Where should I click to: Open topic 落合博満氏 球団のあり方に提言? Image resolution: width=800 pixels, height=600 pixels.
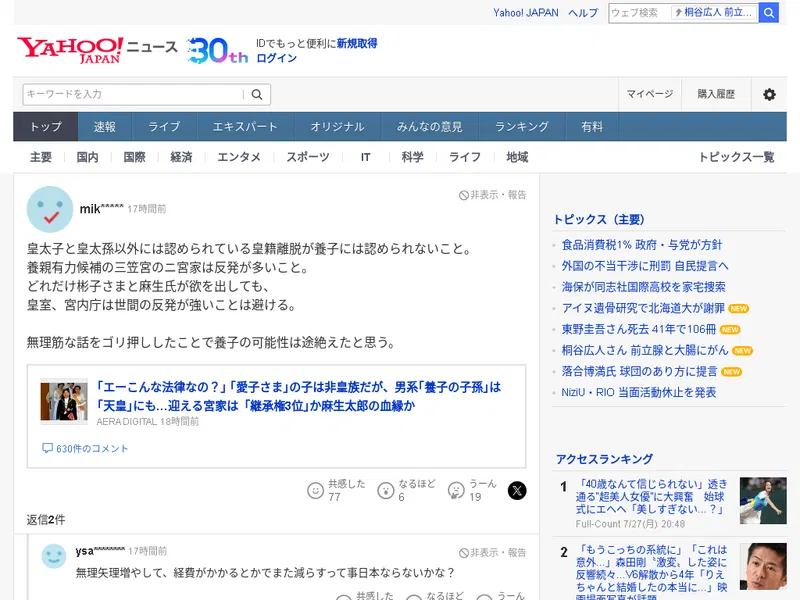[x=639, y=371]
